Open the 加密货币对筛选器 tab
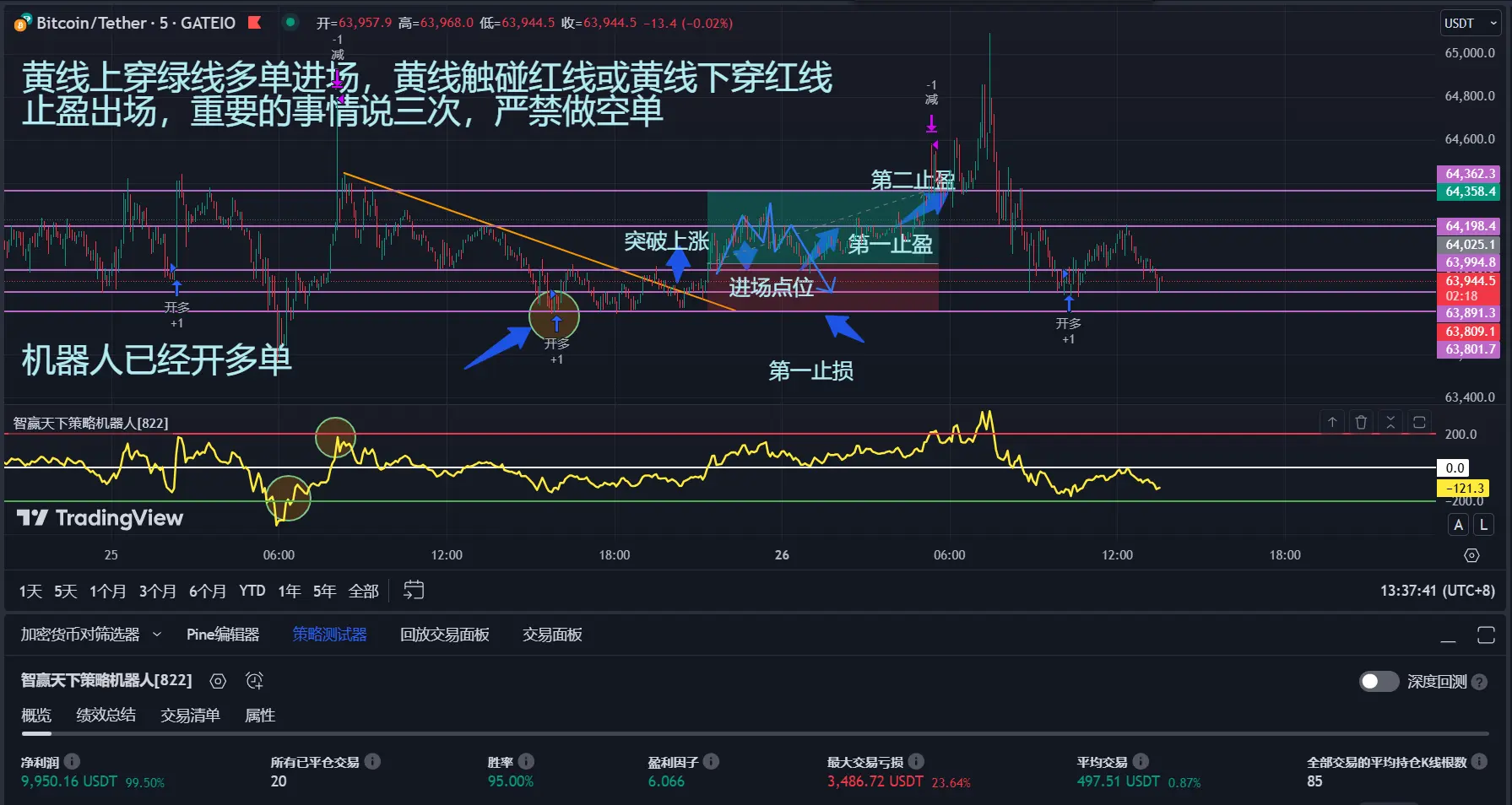The image size is (1512, 805). coord(80,635)
